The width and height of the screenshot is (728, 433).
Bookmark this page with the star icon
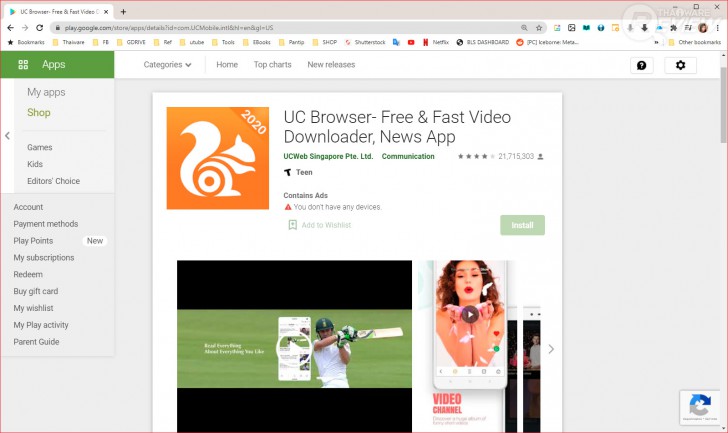(539, 28)
